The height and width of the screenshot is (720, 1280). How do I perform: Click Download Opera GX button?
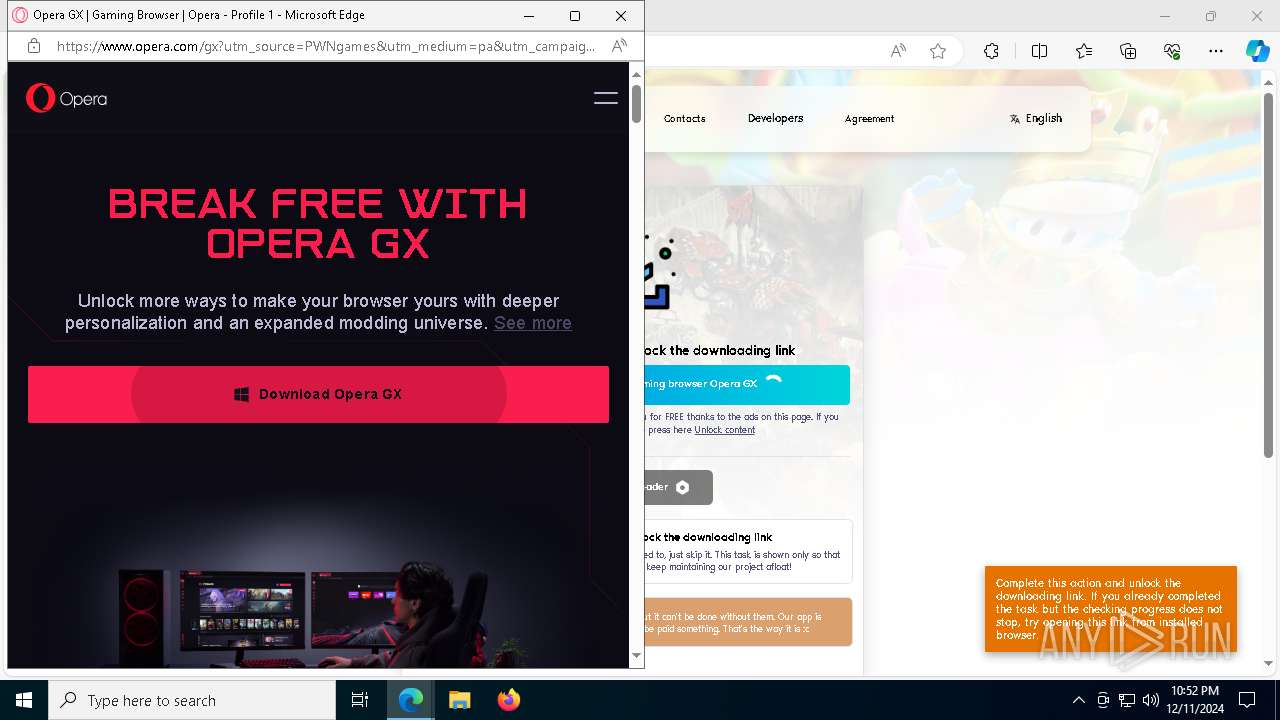318,394
